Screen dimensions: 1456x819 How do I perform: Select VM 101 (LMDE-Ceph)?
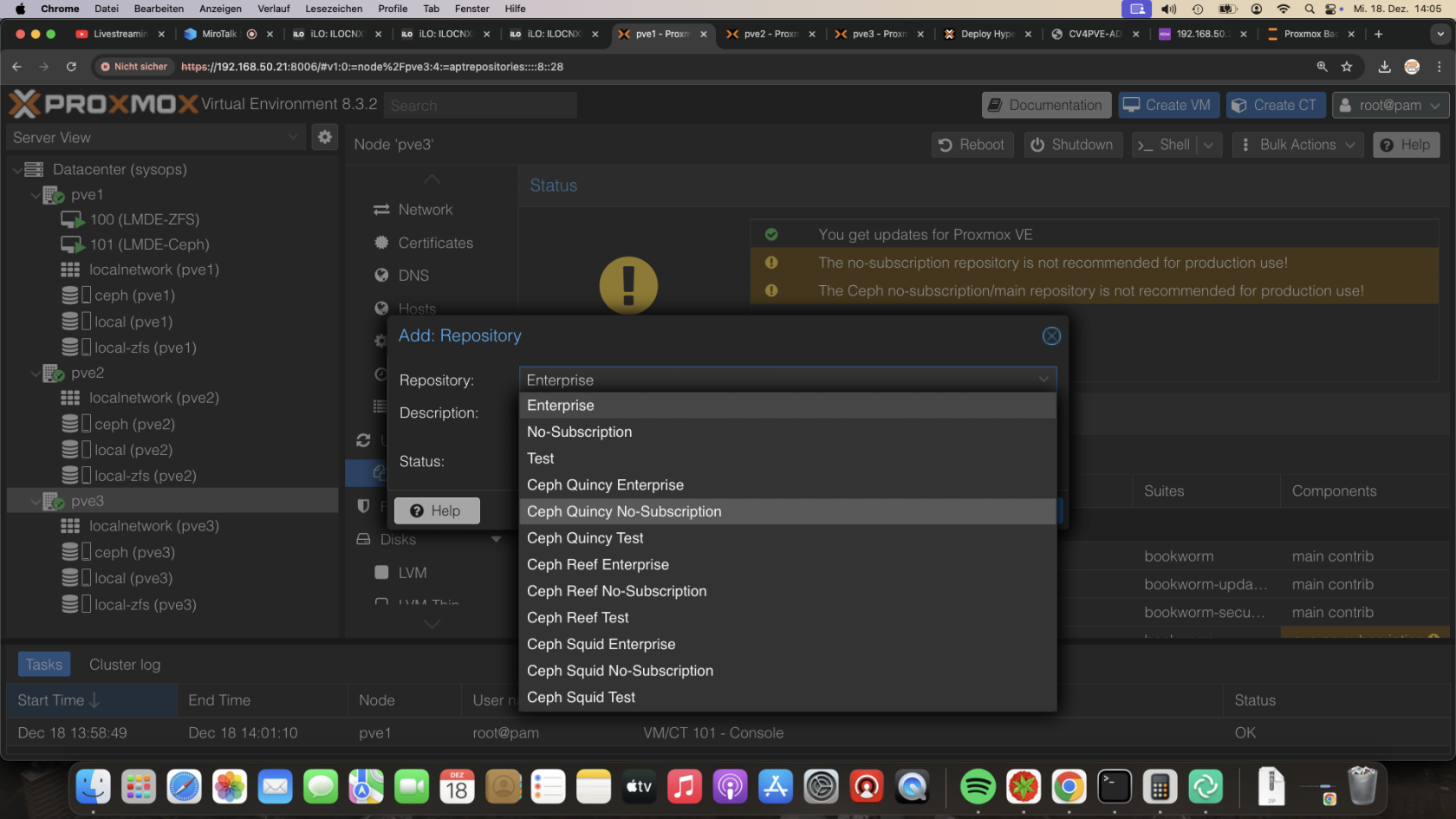tap(149, 244)
